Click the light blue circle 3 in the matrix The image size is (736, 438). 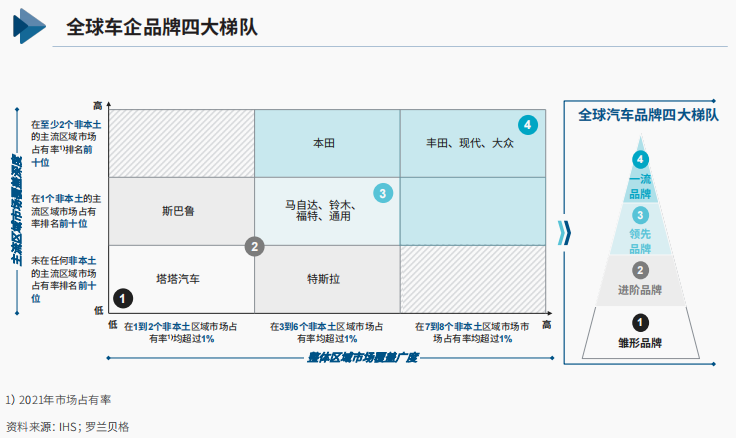383,193
